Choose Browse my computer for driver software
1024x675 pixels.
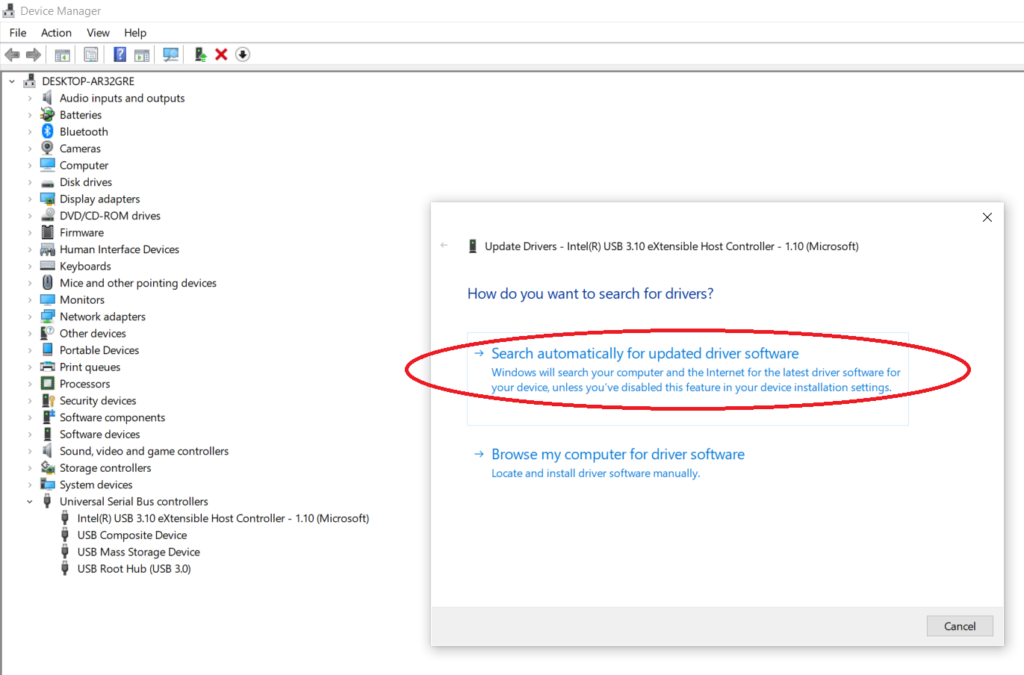[617, 454]
